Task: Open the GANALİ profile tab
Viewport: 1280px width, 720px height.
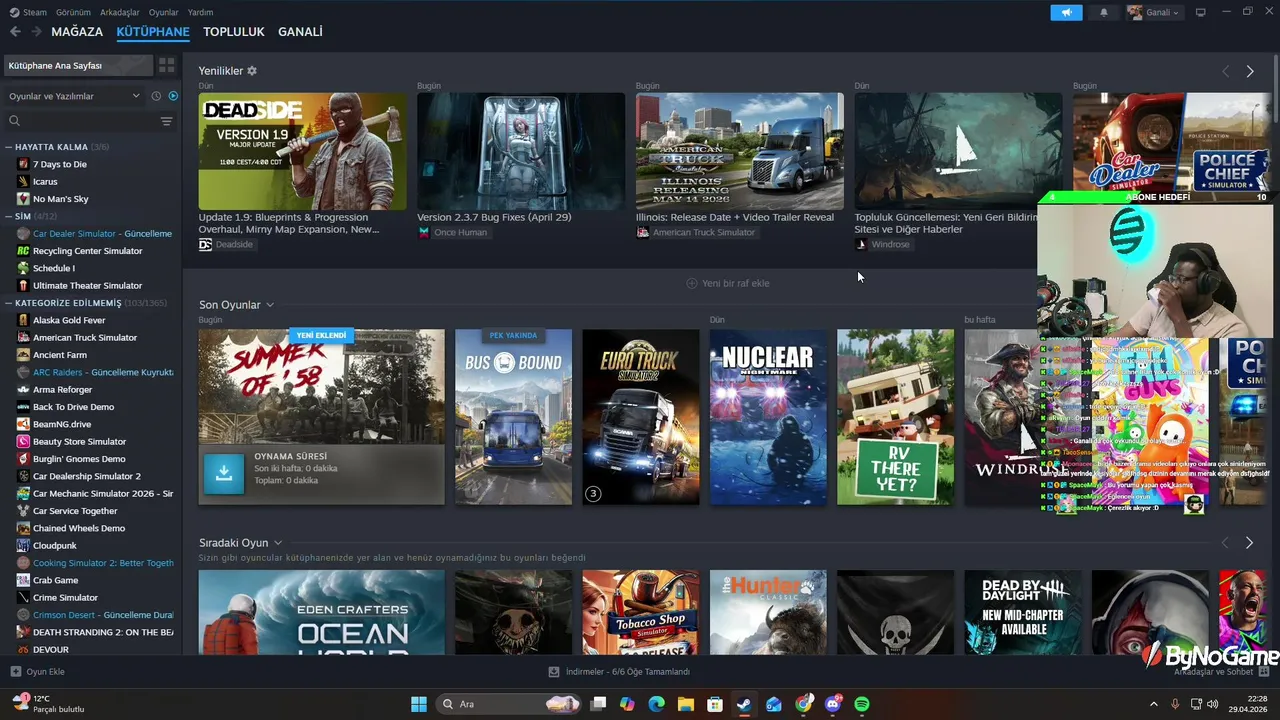Action: [x=300, y=32]
